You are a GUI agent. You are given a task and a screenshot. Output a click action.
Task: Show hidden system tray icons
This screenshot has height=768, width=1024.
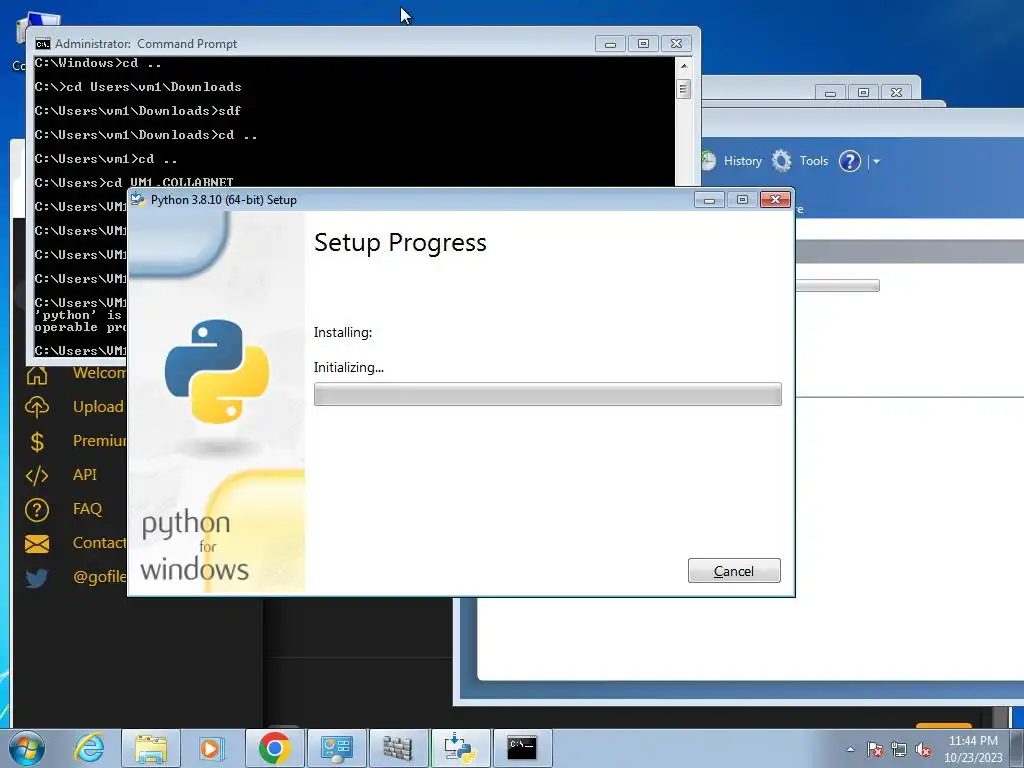(x=850, y=749)
